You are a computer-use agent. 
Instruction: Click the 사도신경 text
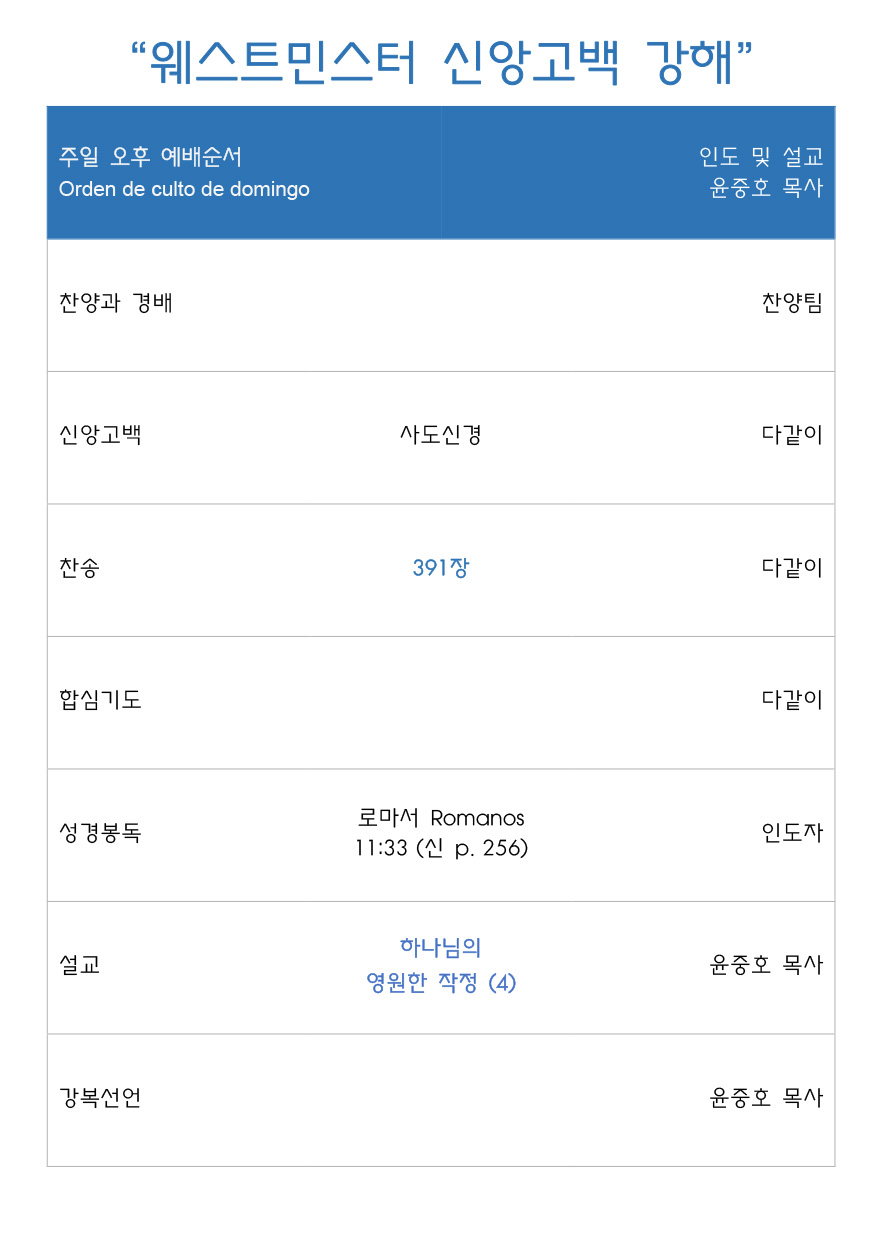pos(441,435)
